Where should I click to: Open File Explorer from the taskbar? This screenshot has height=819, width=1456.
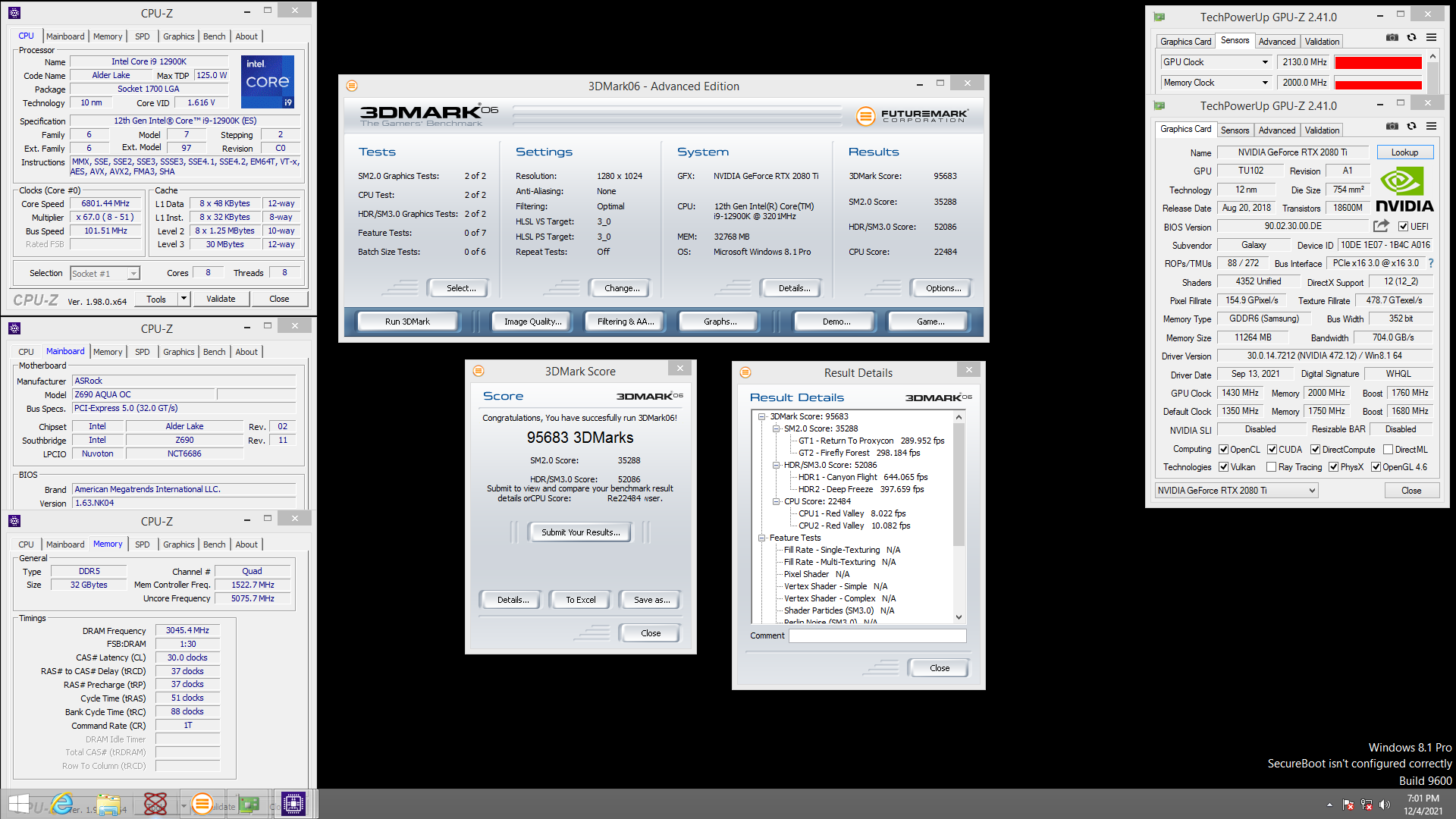(108, 804)
